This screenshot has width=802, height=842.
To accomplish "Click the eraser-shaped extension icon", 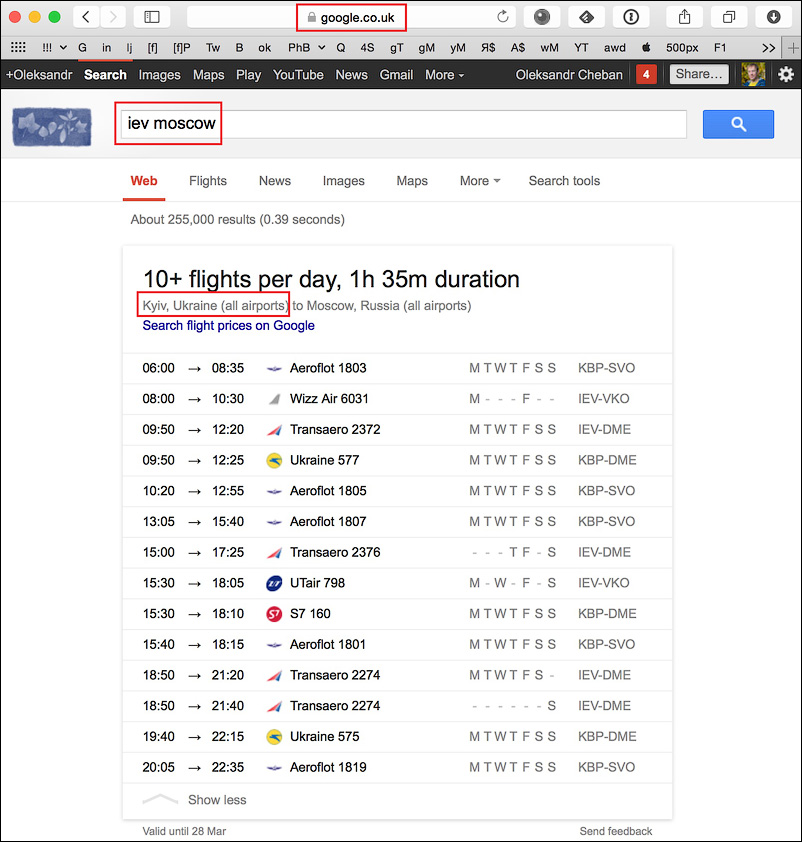I will tap(586, 17).
